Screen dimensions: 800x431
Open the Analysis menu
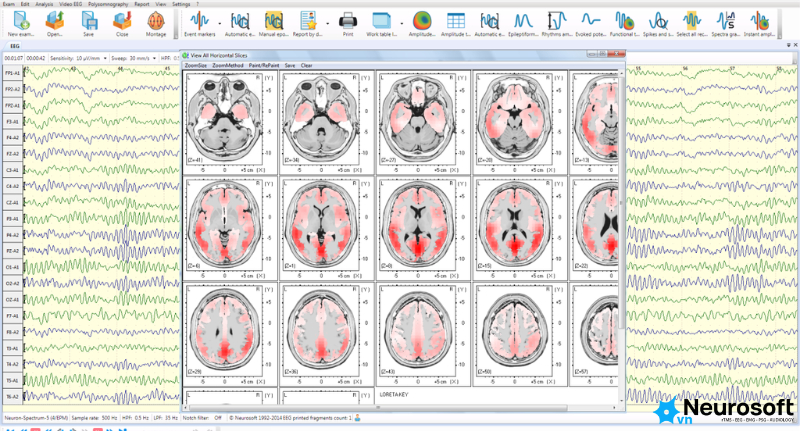point(44,4)
